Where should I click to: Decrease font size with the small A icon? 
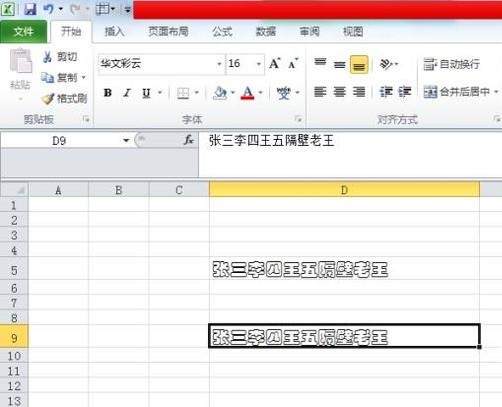pyautogui.click(x=293, y=64)
